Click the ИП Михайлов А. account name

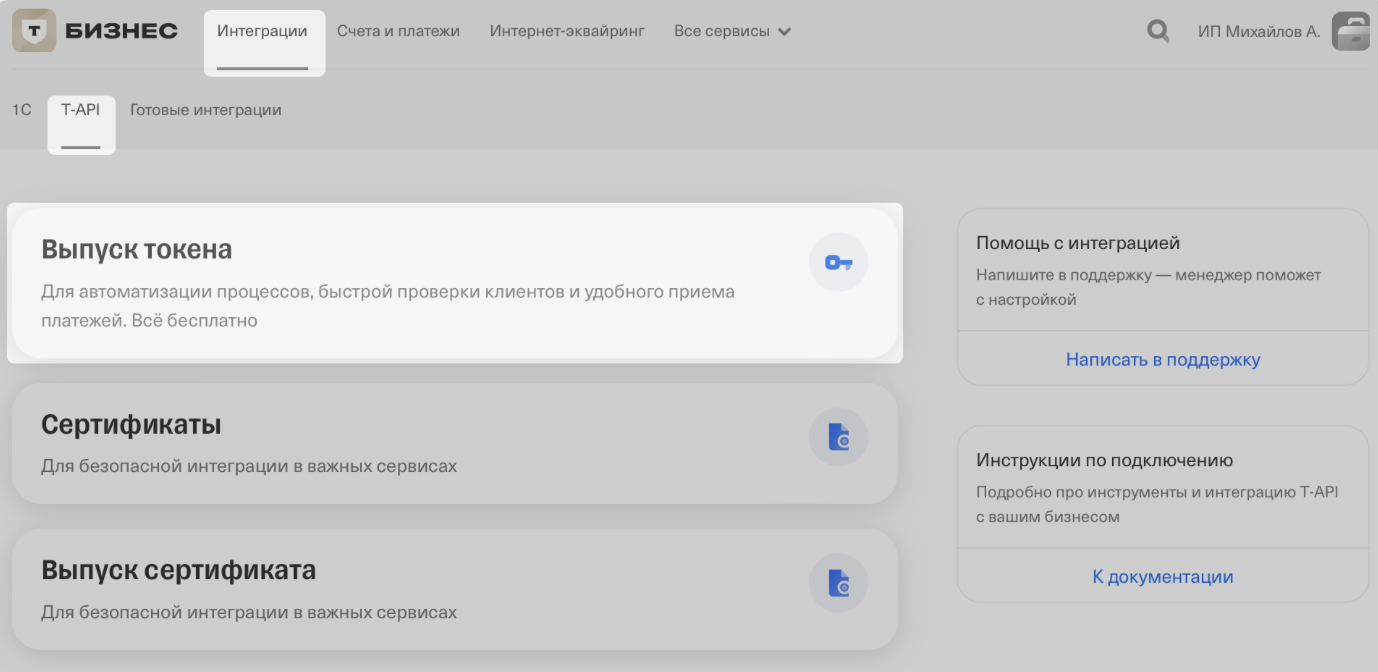point(1259,31)
